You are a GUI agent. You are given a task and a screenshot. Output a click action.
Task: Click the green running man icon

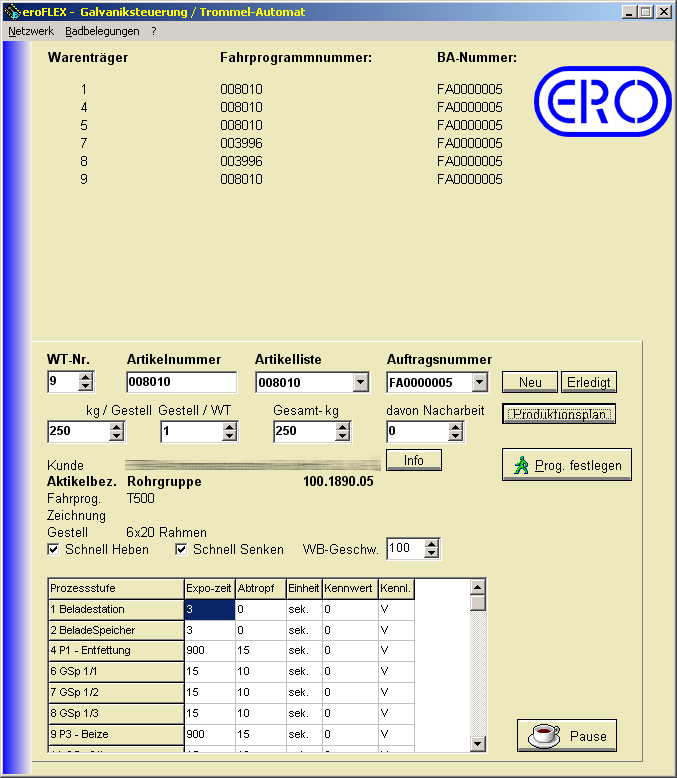coord(520,465)
